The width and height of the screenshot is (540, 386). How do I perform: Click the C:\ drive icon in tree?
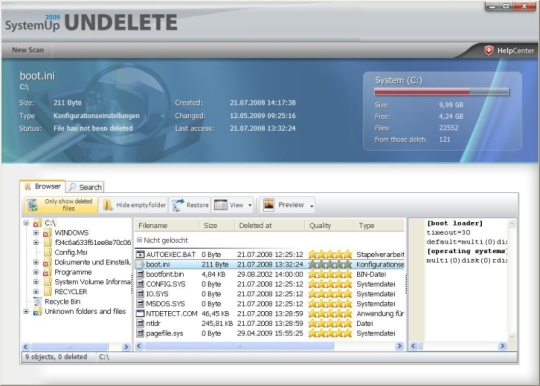37,223
